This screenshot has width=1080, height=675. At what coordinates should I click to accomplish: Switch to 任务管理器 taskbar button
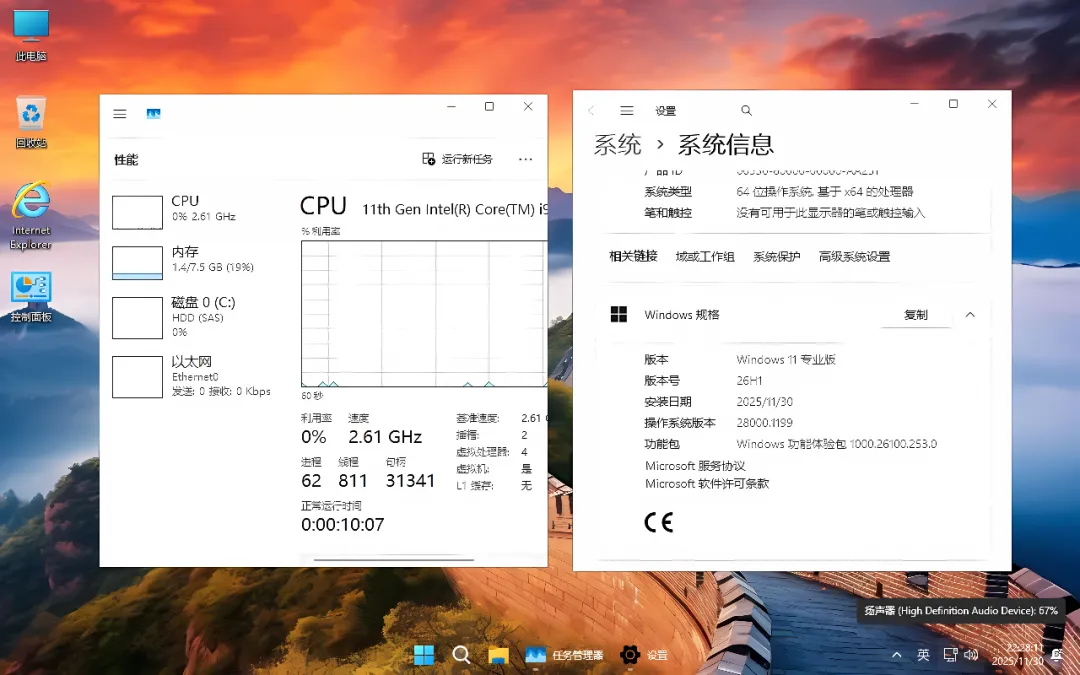(564, 654)
